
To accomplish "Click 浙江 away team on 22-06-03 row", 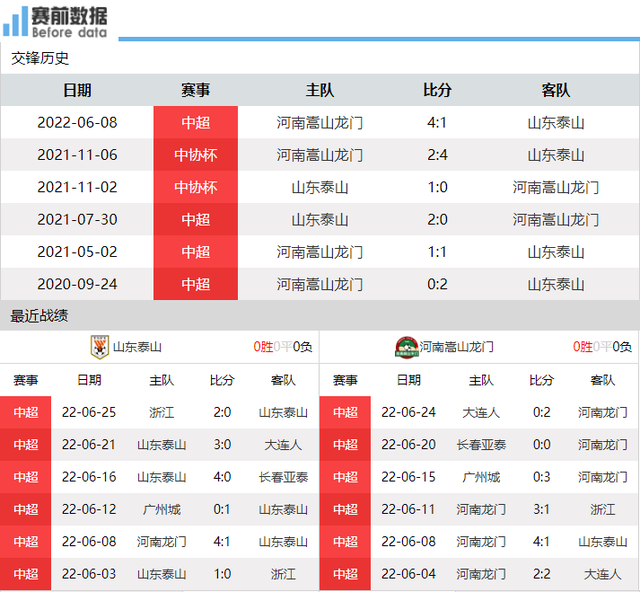I will 283,574.
